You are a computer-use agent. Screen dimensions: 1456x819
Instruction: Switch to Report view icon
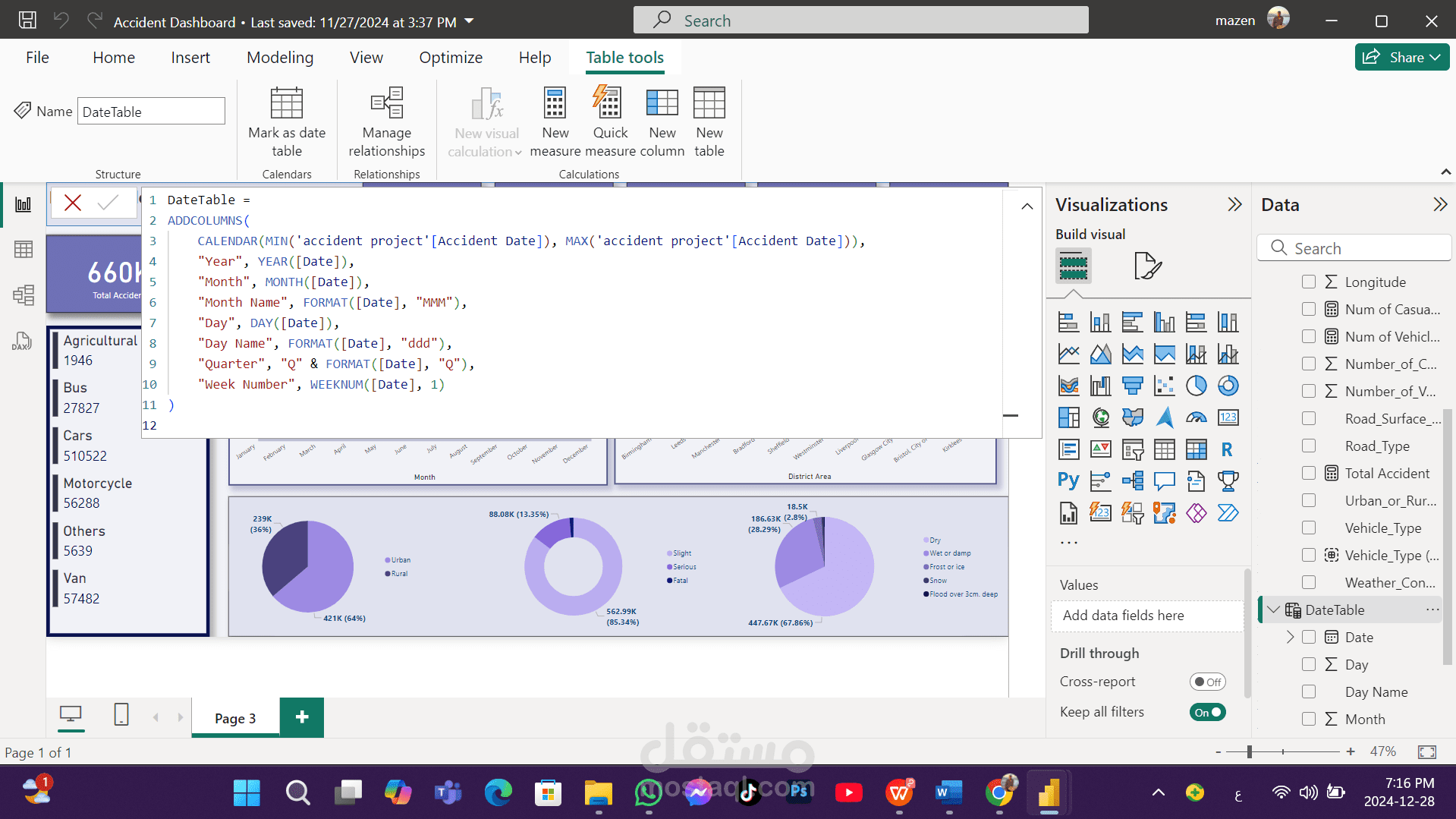click(24, 205)
